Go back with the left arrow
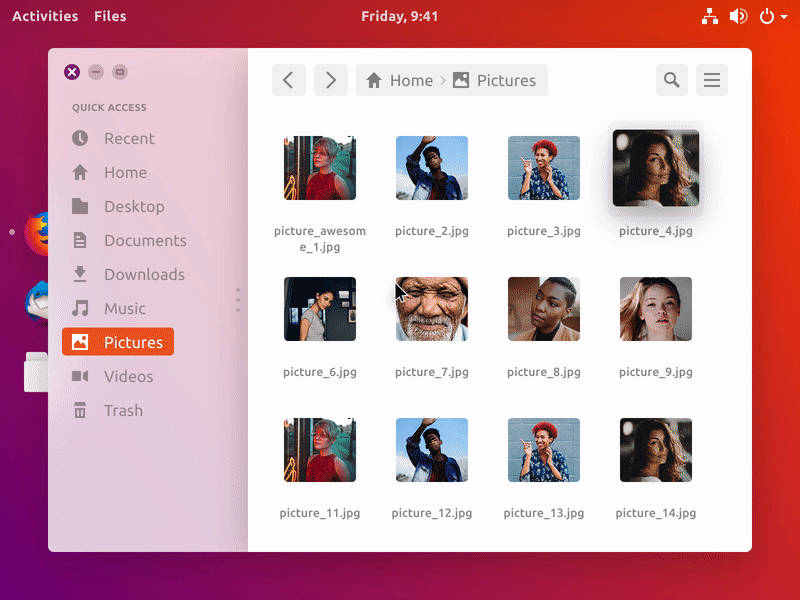Image resolution: width=800 pixels, height=600 pixels. 288,81
